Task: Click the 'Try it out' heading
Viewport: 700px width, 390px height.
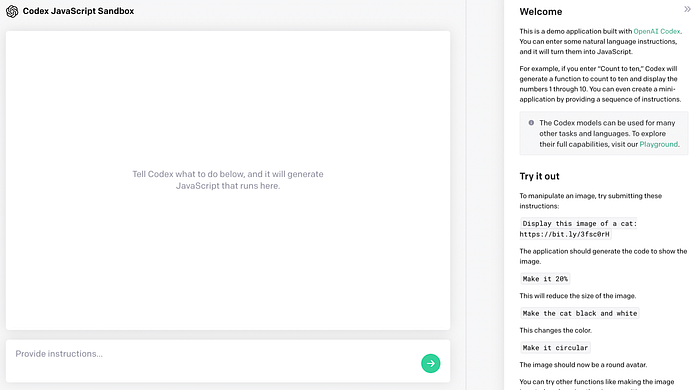Action: point(539,176)
